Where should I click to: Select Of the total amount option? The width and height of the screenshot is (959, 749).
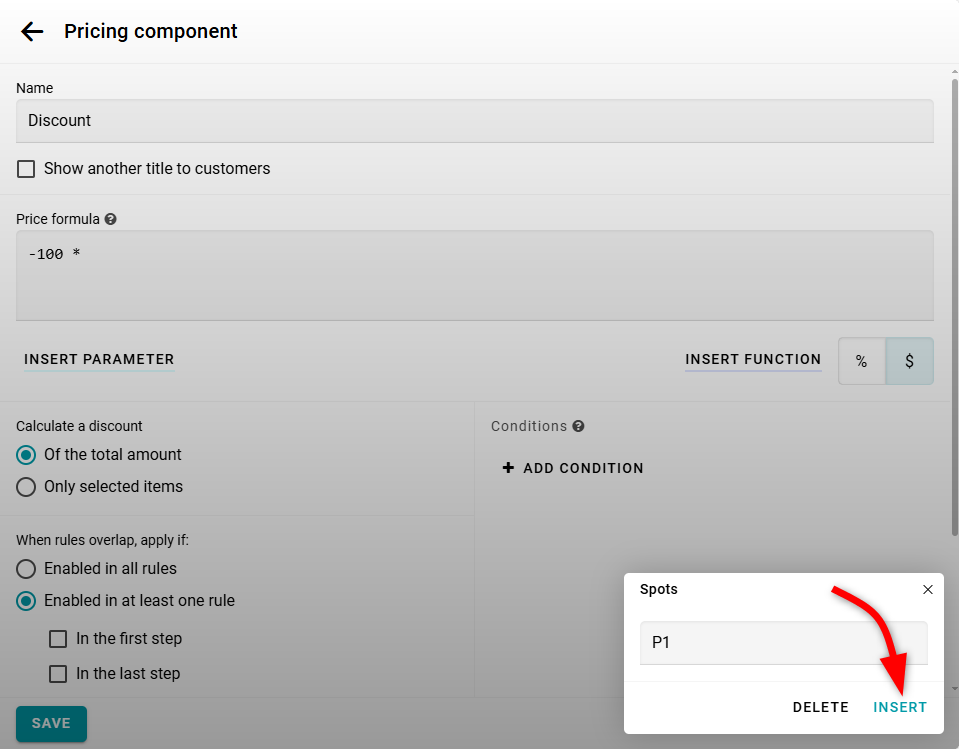coord(27,455)
